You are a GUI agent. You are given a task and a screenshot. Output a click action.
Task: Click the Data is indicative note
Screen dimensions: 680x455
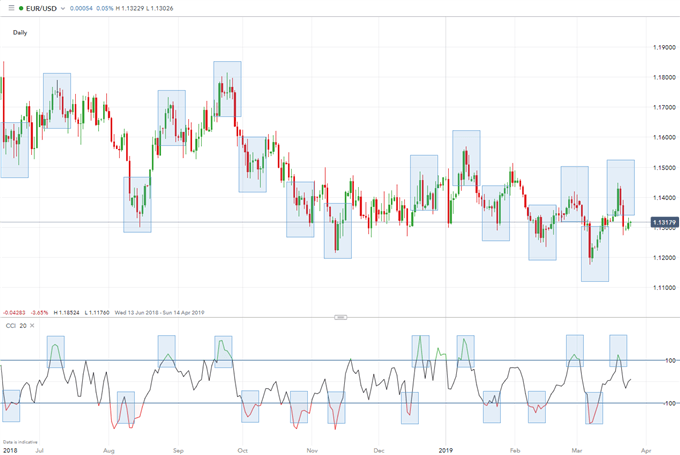[x=20, y=442]
